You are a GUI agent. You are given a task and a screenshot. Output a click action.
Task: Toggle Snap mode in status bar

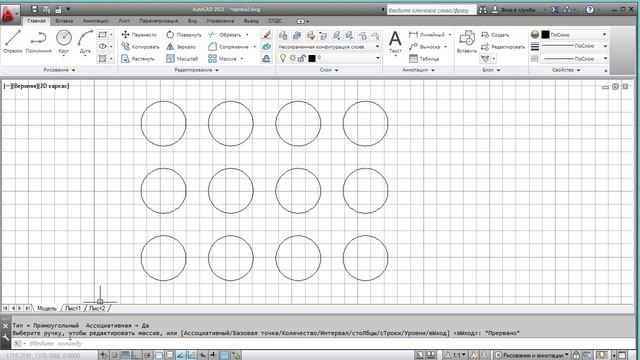coord(115,356)
